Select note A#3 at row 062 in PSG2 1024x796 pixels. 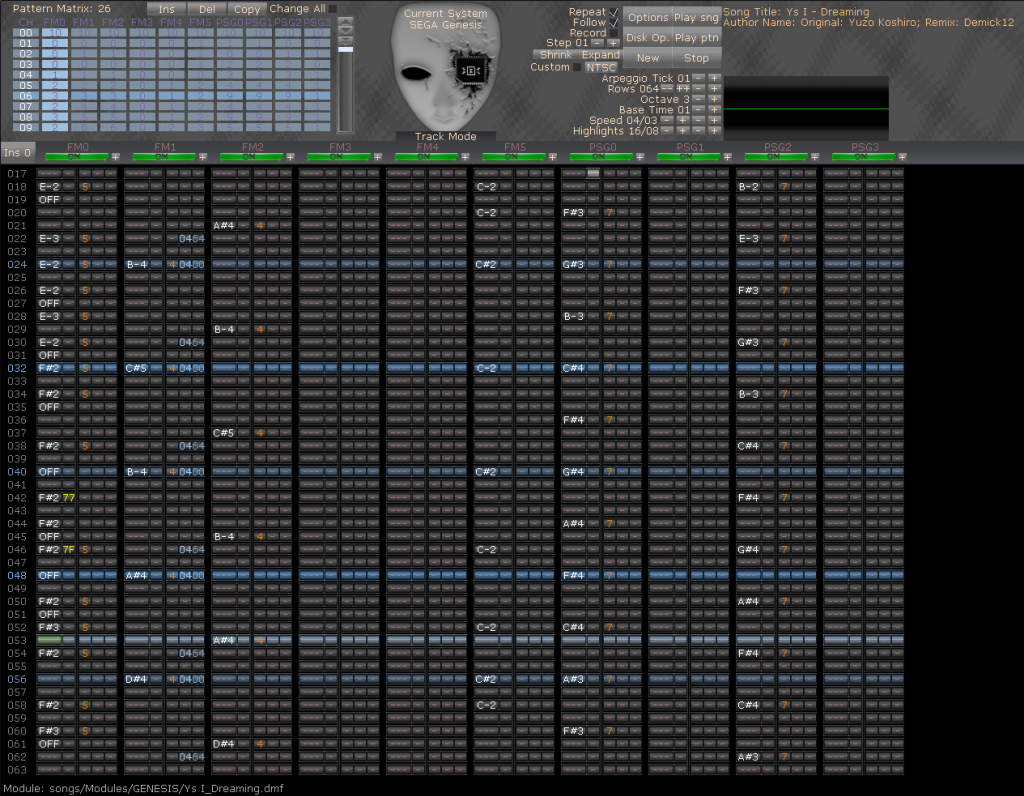748,757
